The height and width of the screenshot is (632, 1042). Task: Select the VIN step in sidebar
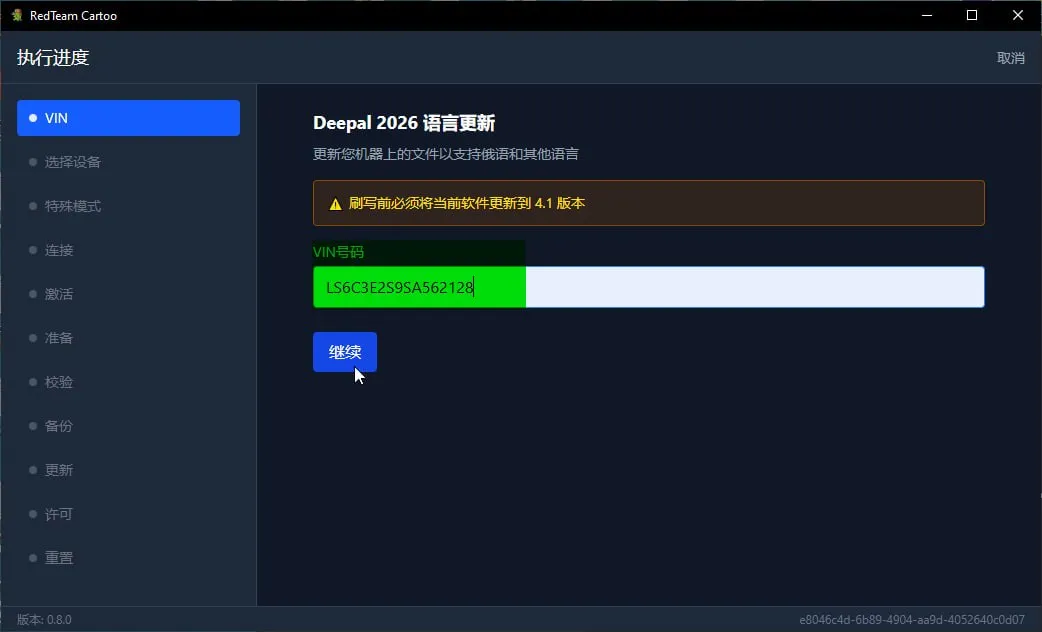(128, 118)
